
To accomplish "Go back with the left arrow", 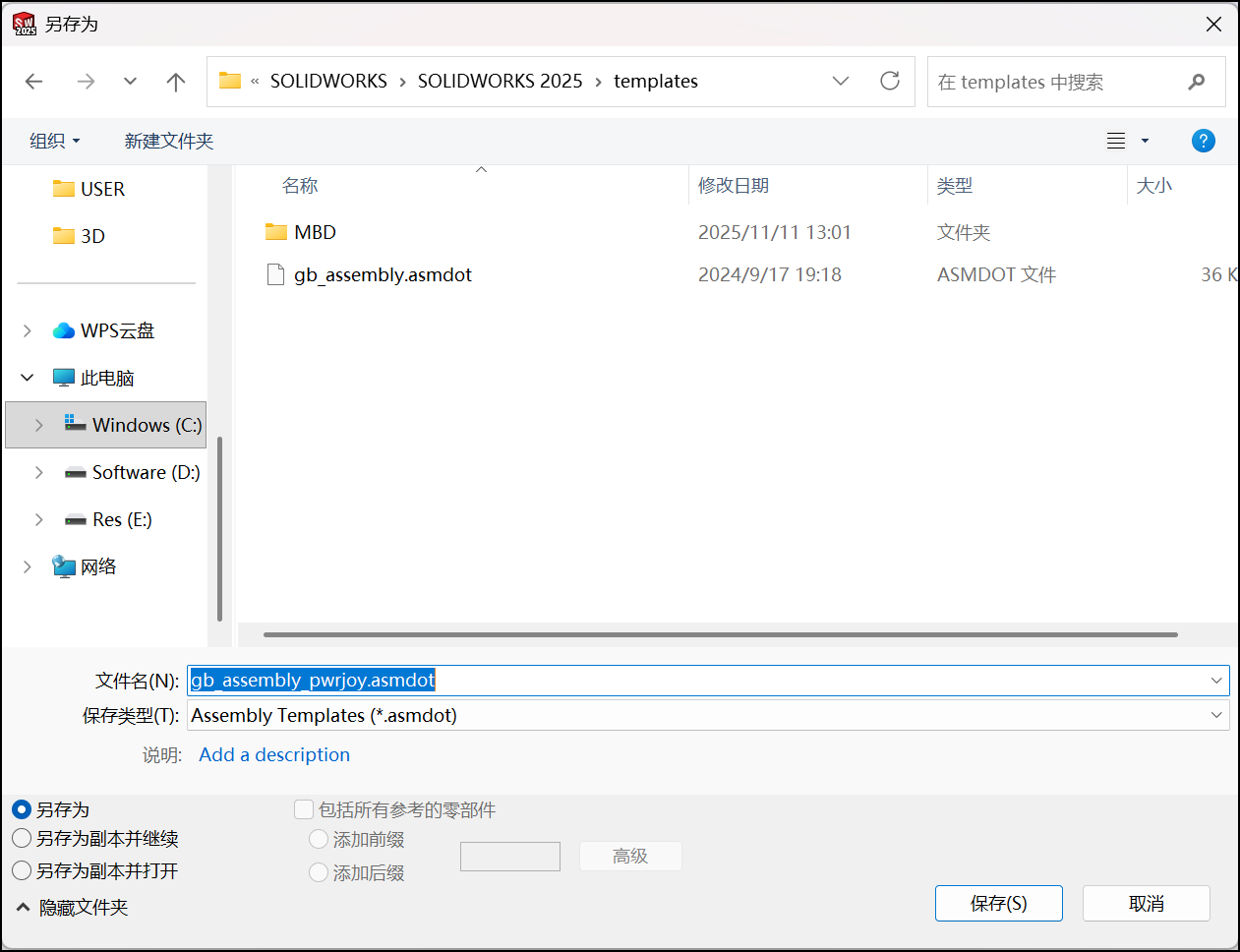I will pos(34,82).
